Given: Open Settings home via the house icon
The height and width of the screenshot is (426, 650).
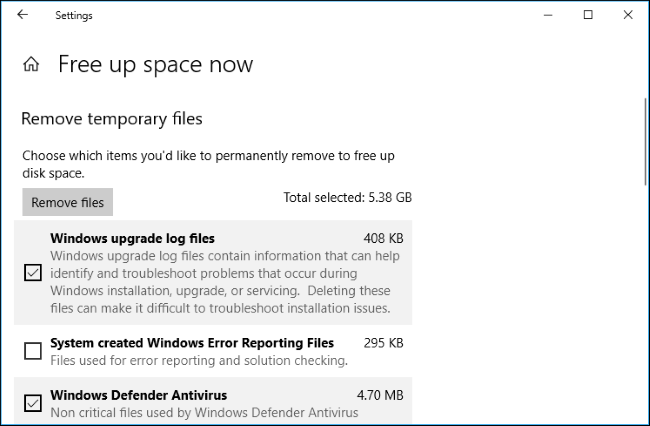Looking at the screenshot, I should [x=32, y=65].
